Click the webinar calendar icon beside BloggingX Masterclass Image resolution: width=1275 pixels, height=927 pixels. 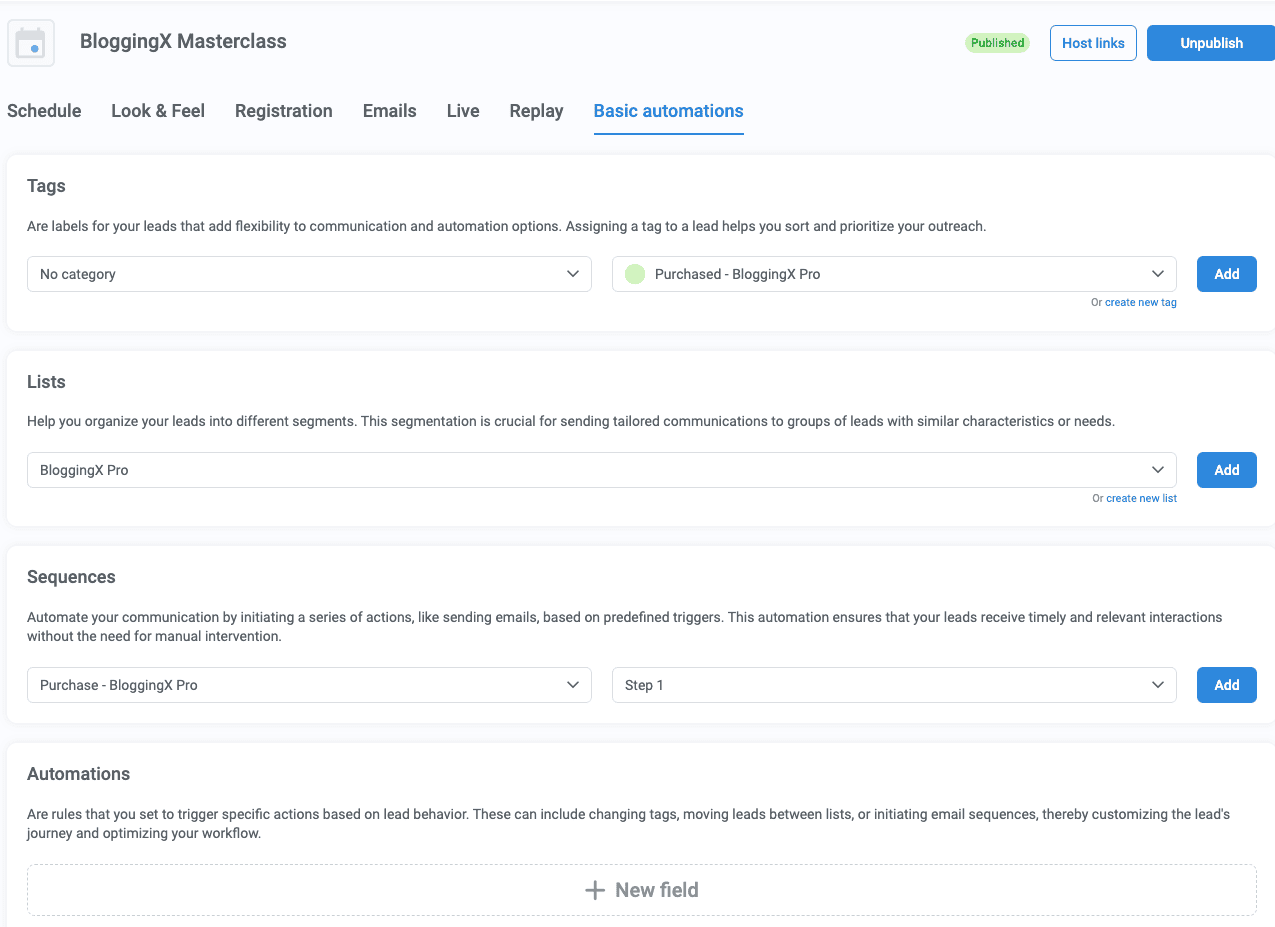point(31,43)
